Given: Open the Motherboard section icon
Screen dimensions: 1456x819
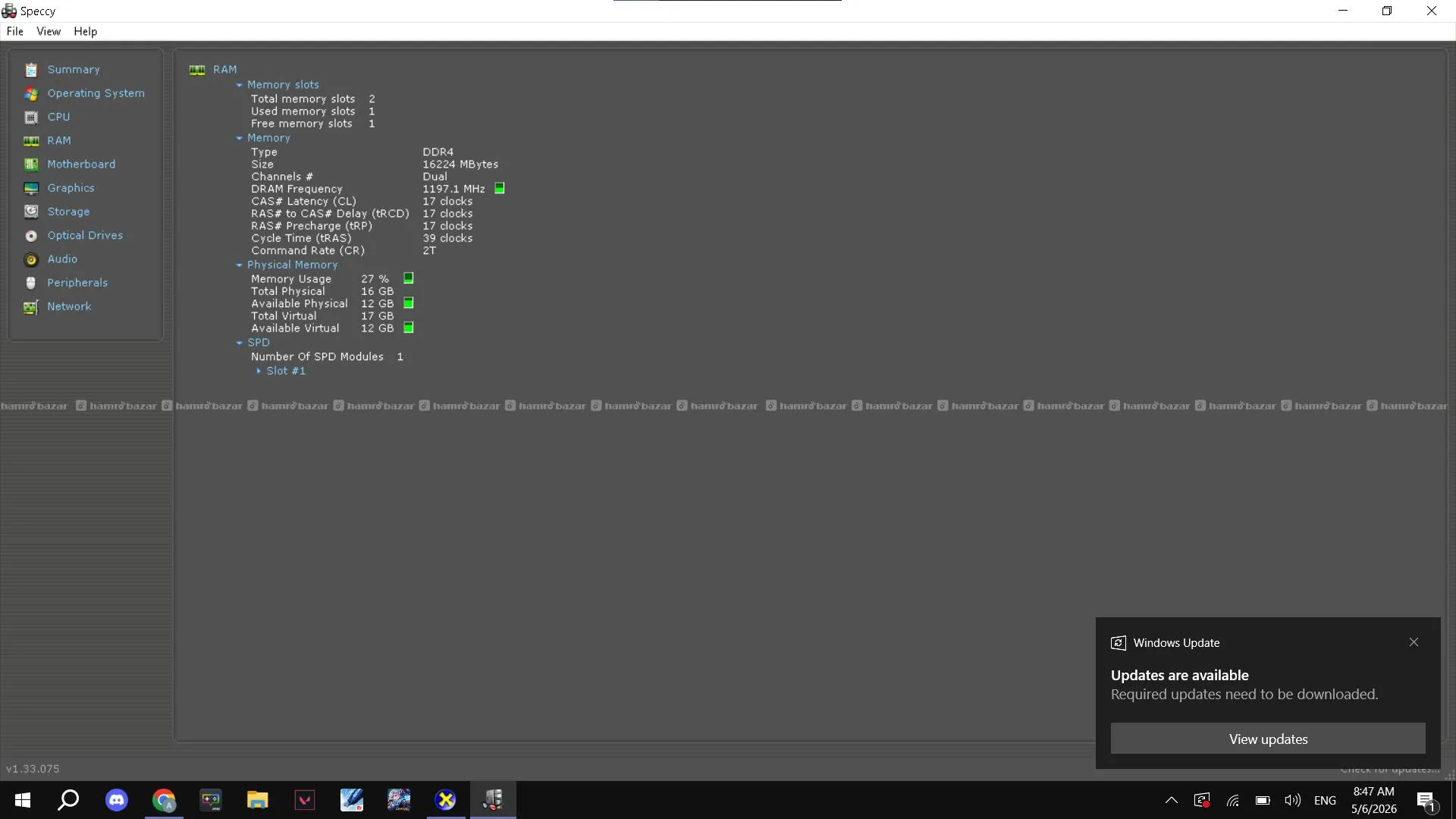Looking at the screenshot, I should pyautogui.click(x=31, y=165).
